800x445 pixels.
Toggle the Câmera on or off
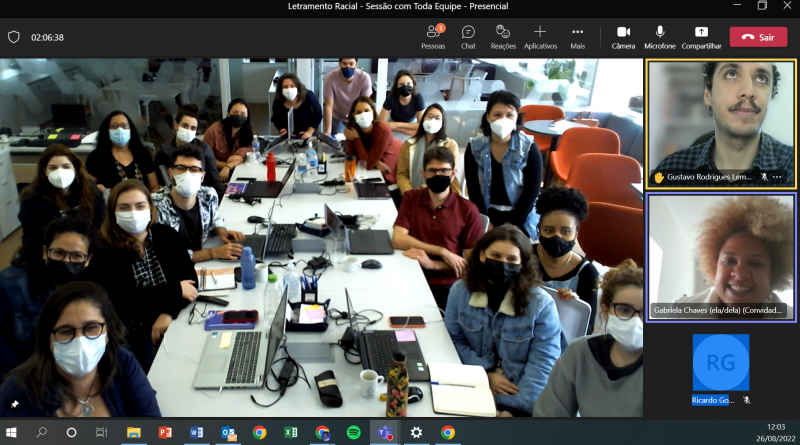coord(623,37)
